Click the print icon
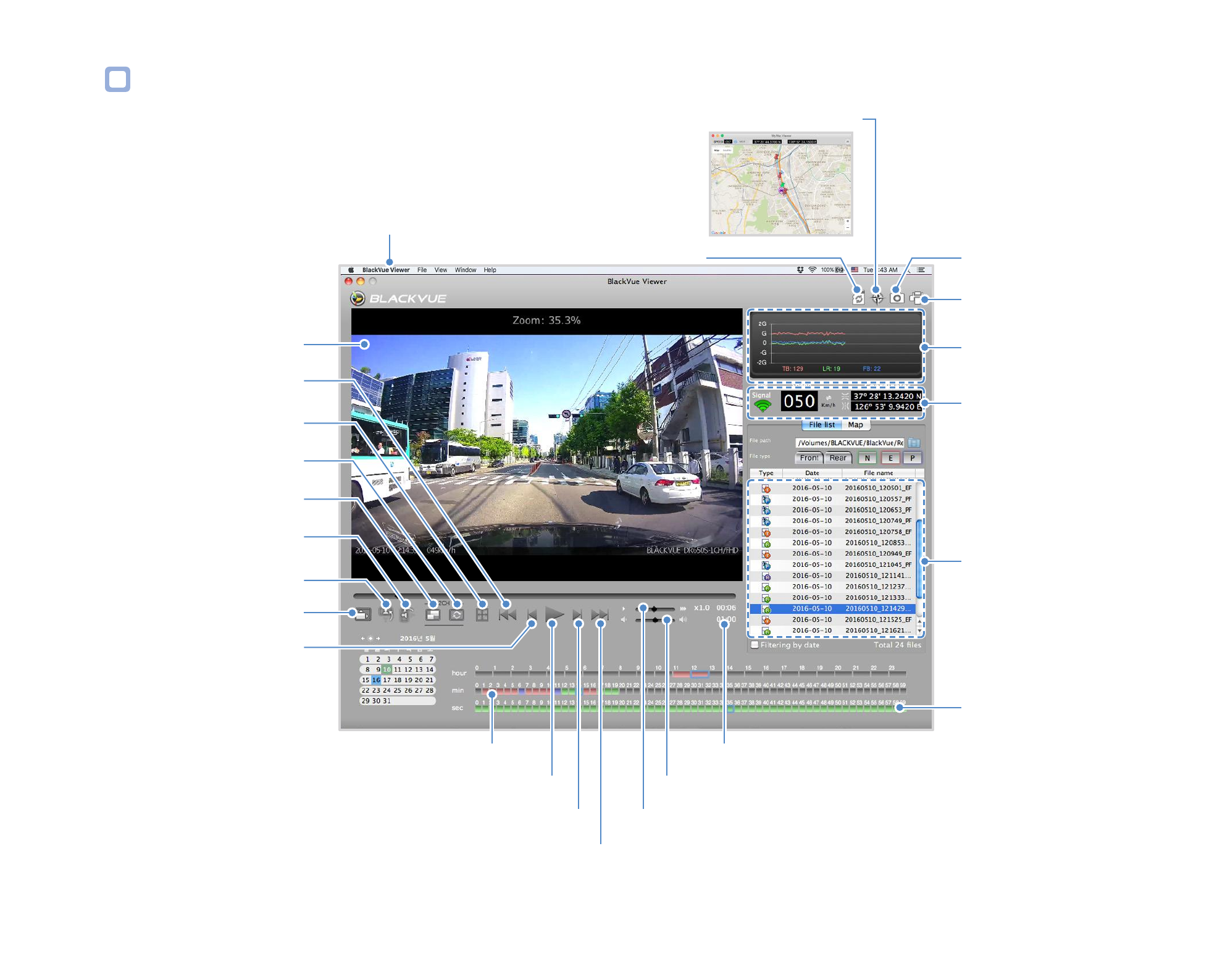This screenshot has height=980, width=1225. (916, 298)
